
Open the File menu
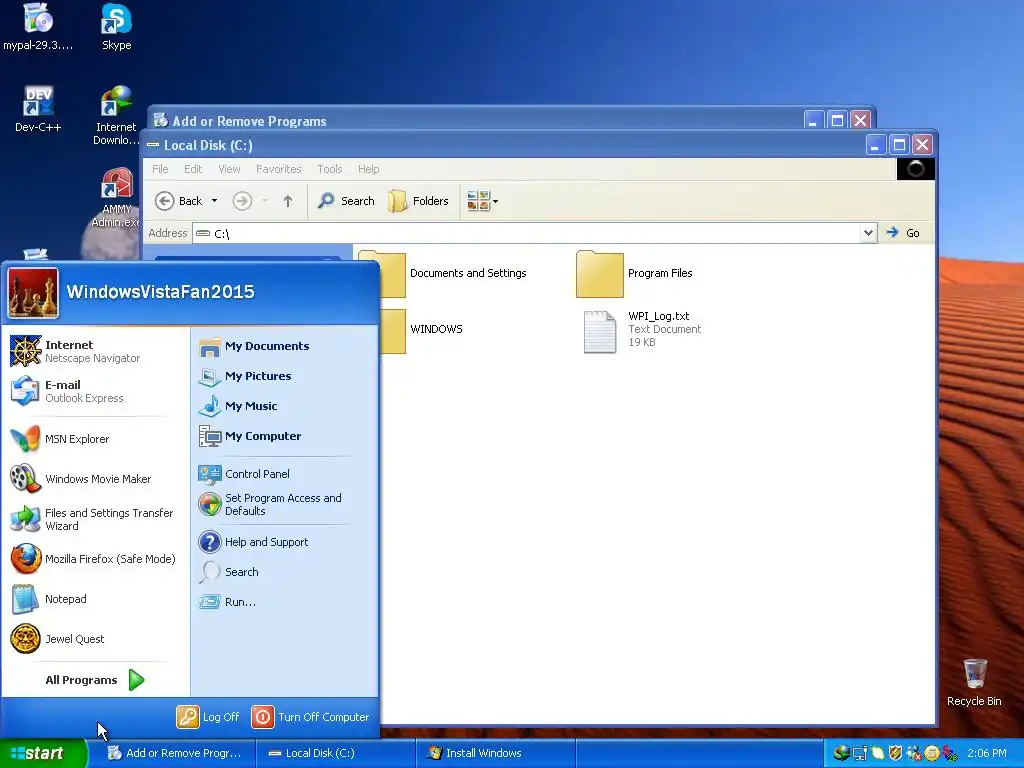coord(160,169)
